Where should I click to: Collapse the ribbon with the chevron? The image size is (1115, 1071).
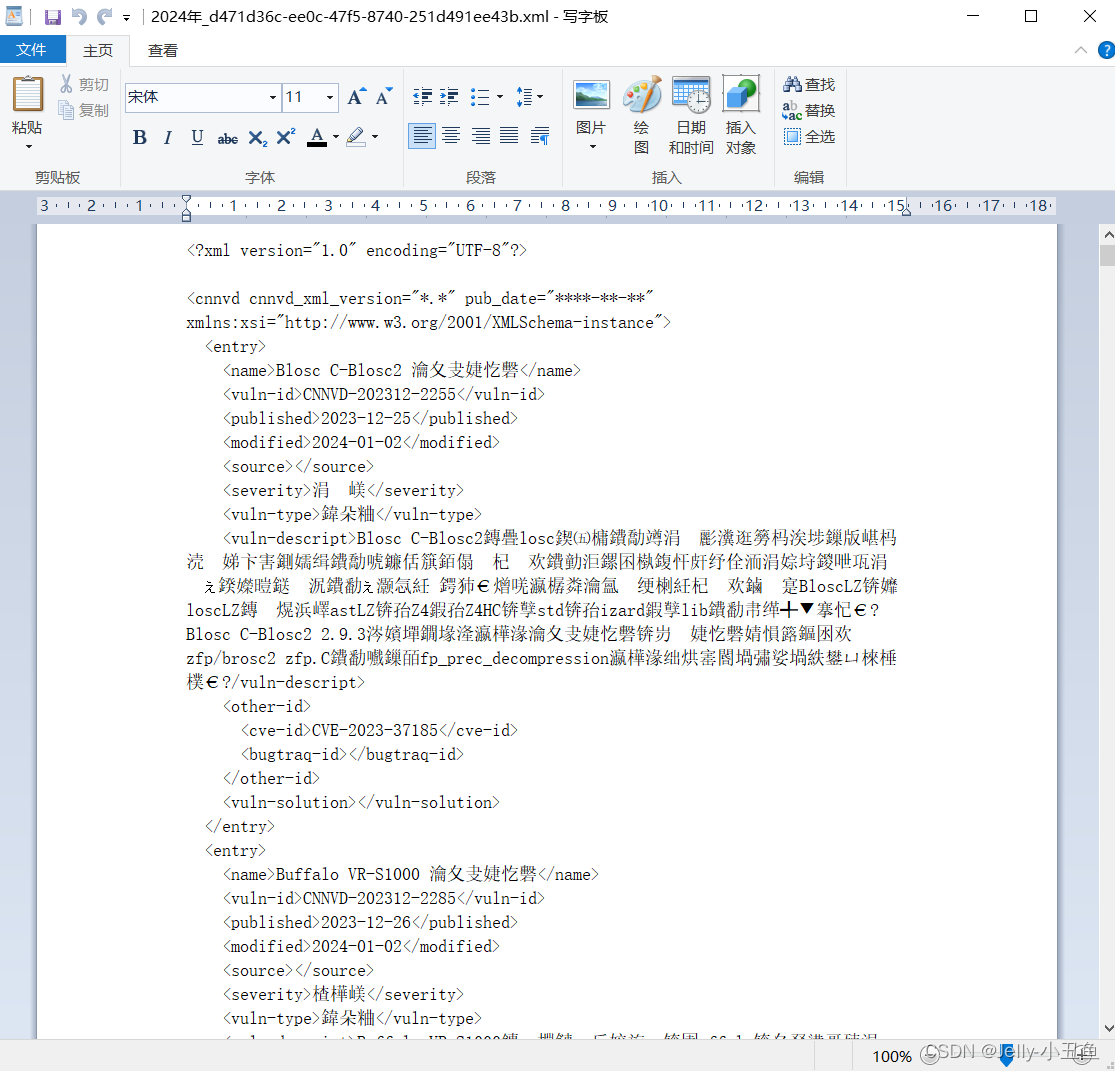(x=1081, y=50)
